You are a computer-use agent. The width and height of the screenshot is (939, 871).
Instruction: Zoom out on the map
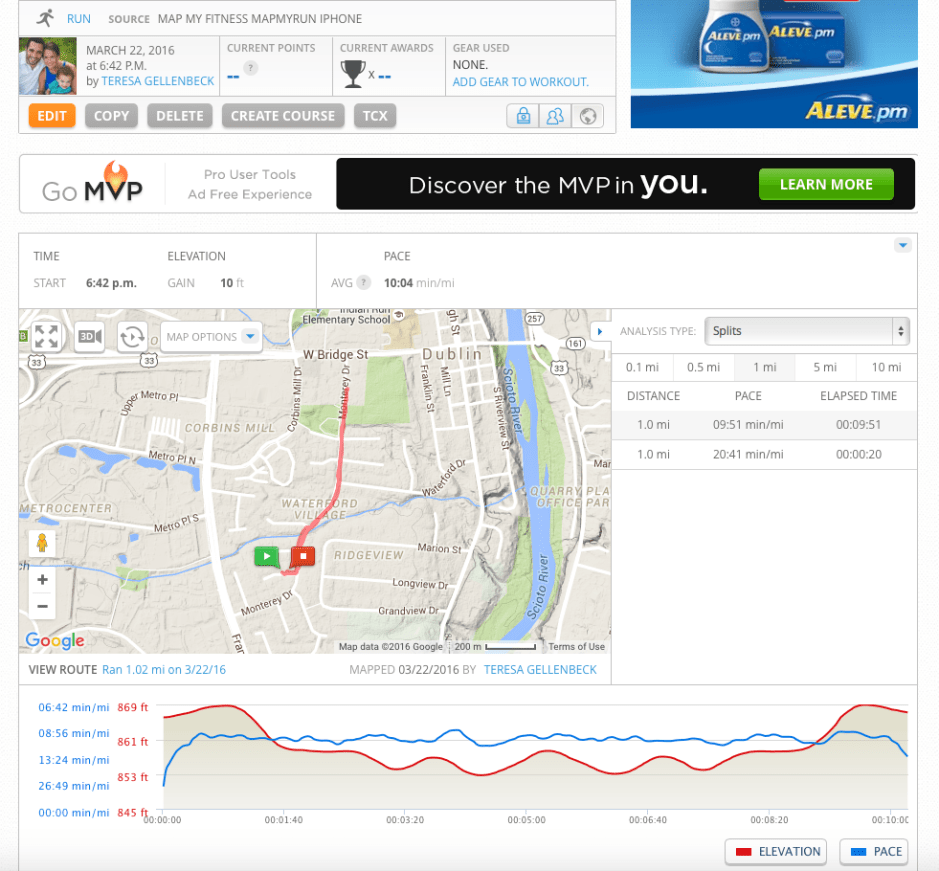pos(42,606)
